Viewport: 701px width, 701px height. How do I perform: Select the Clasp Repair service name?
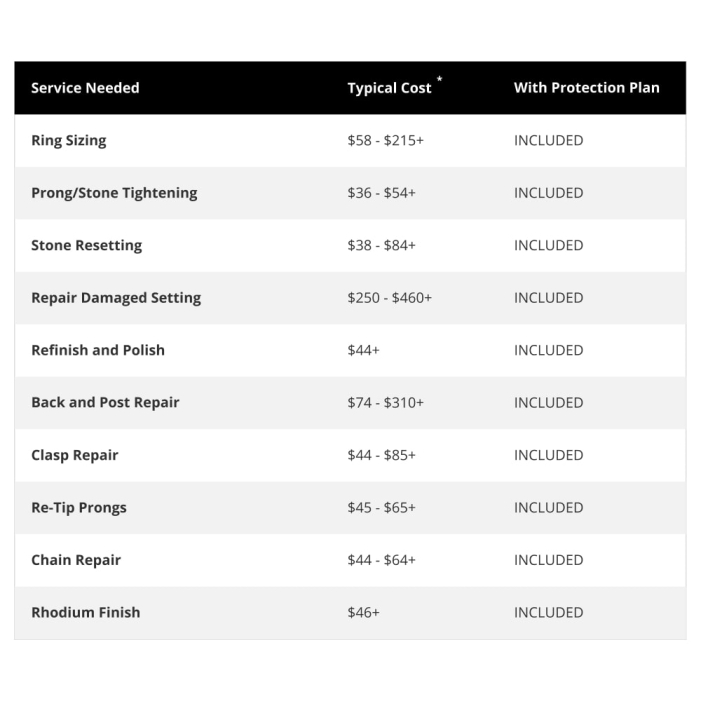tap(75, 455)
